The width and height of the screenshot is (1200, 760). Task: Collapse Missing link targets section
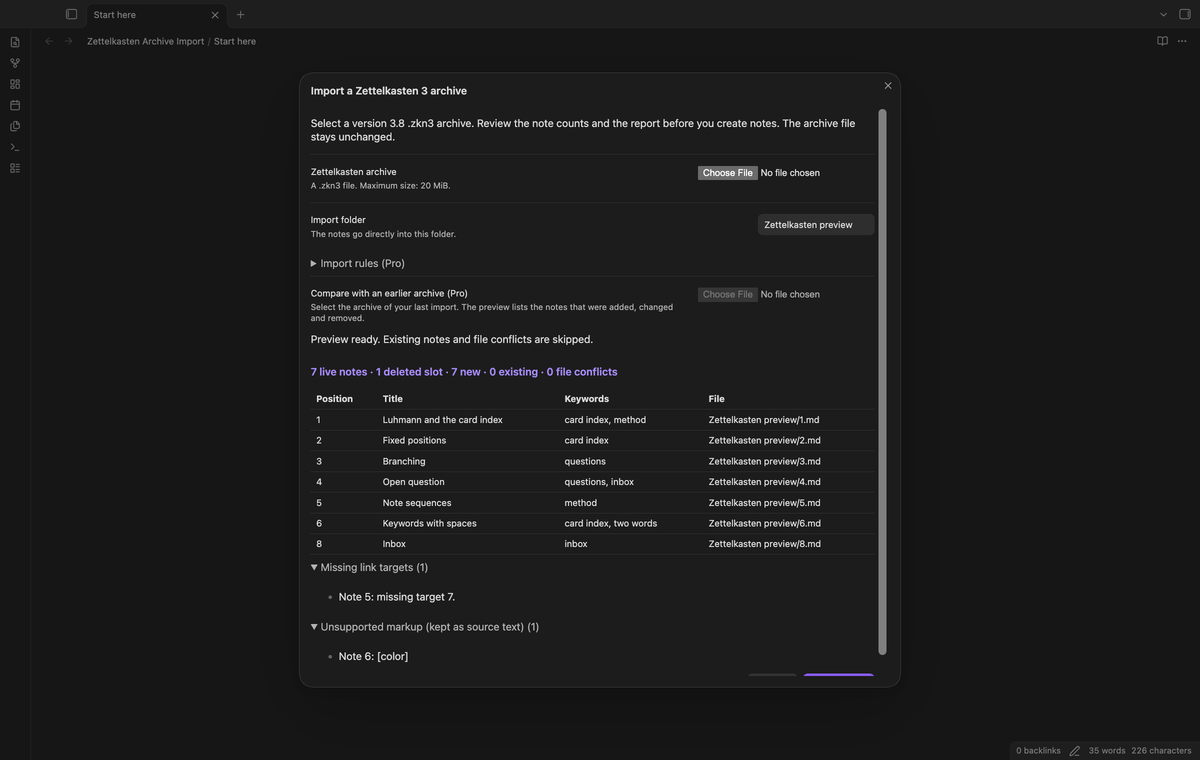pyautogui.click(x=370, y=567)
